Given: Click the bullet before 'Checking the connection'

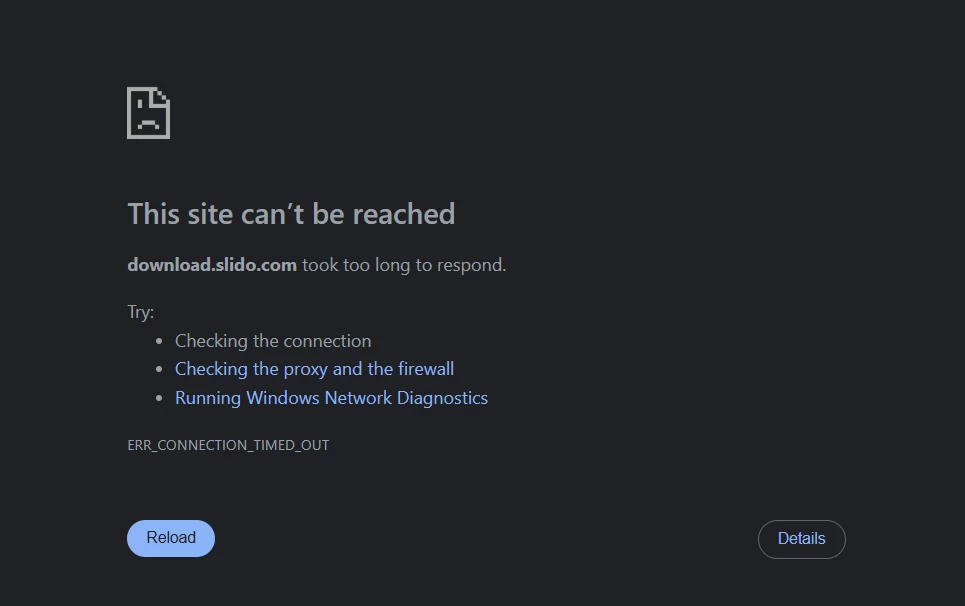Looking at the screenshot, I should pyautogui.click(x=159, y=342).
